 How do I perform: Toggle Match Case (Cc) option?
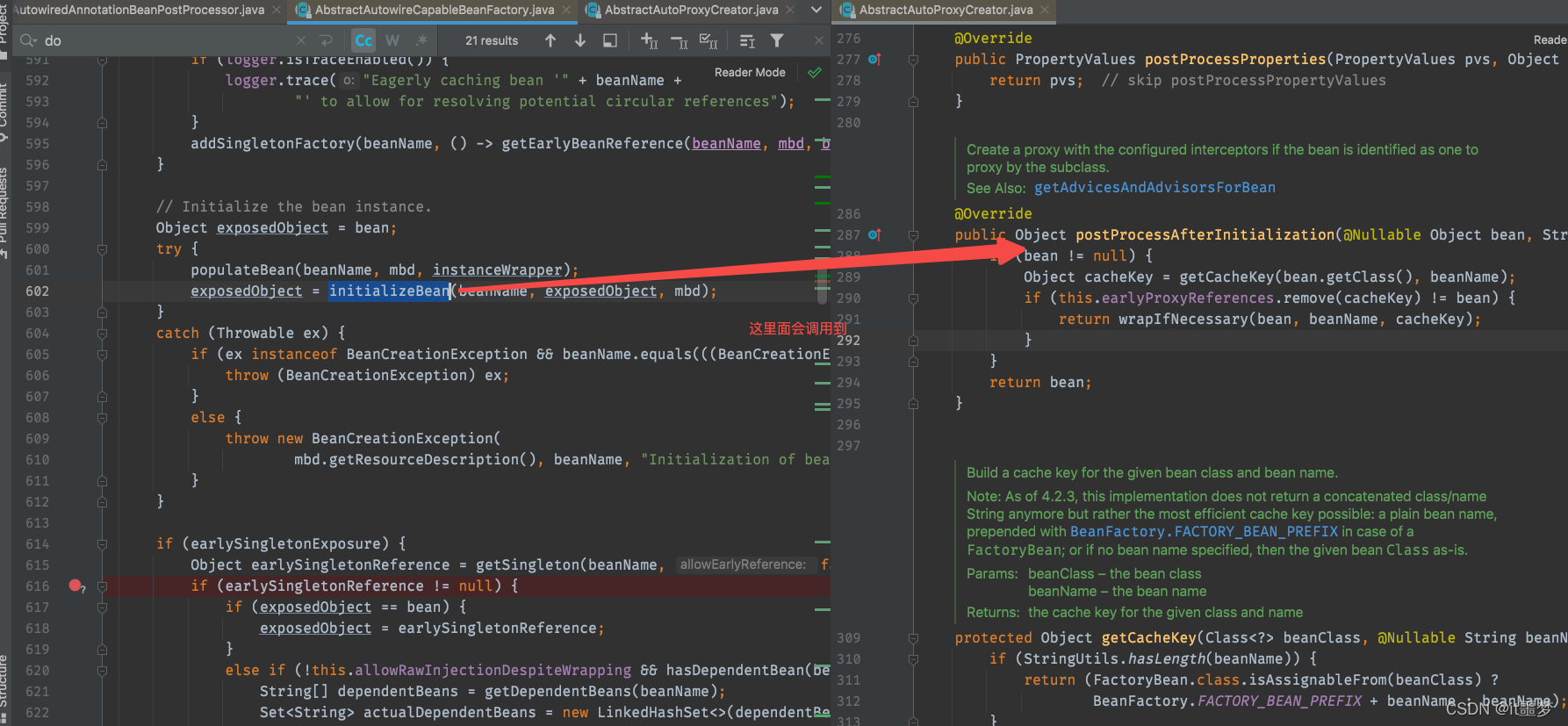click(363, 40)
